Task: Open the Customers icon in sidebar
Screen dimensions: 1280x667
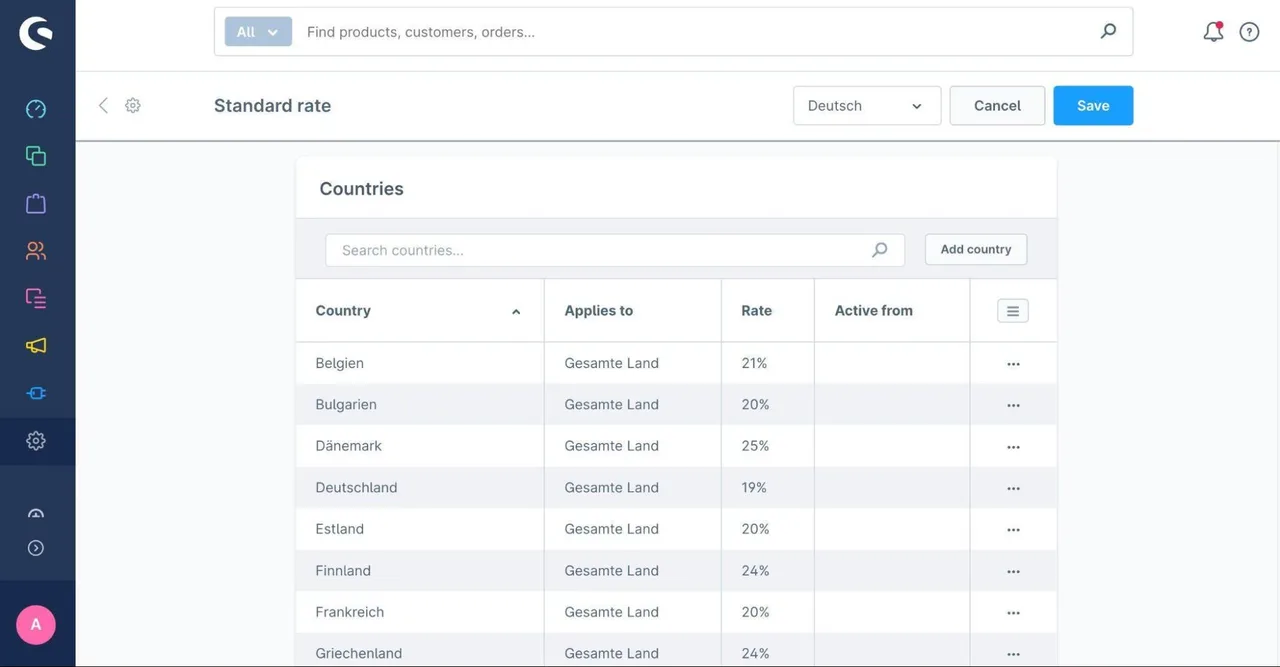Action: point(36,251)
